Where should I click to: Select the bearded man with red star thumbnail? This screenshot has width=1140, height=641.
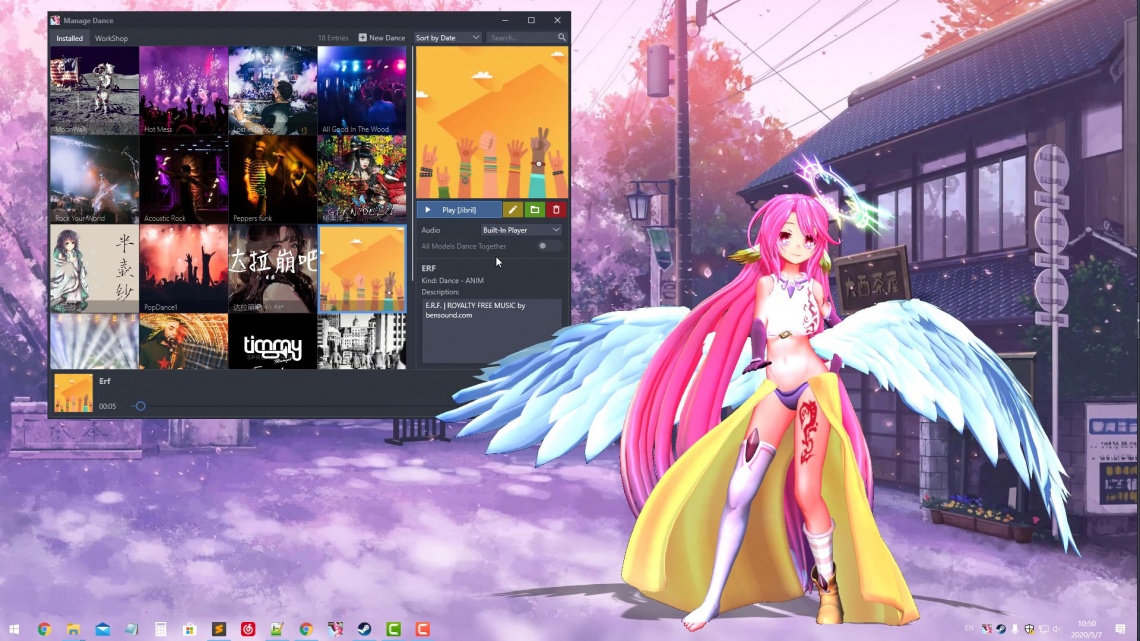183,342
